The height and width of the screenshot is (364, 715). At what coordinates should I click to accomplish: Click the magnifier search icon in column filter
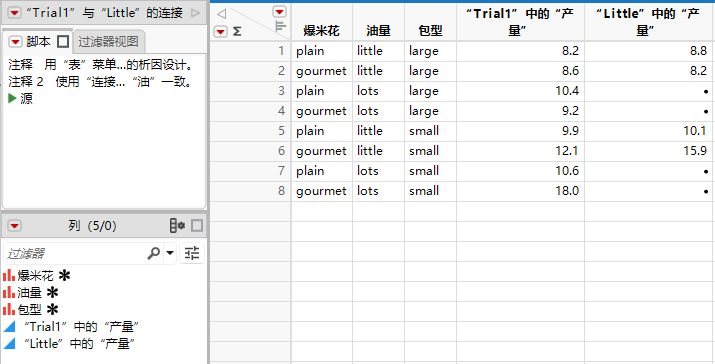tap(154, 253)
